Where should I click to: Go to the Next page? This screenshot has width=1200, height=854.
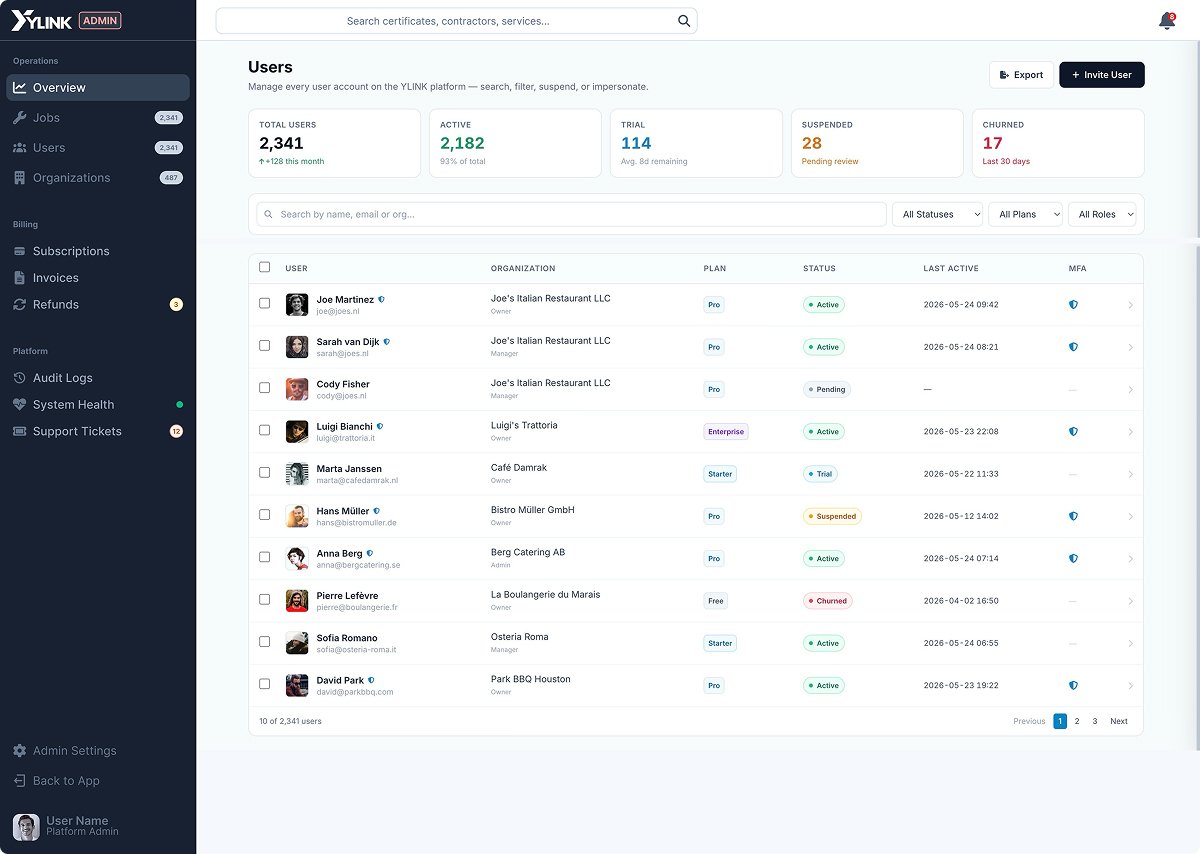1119,721
